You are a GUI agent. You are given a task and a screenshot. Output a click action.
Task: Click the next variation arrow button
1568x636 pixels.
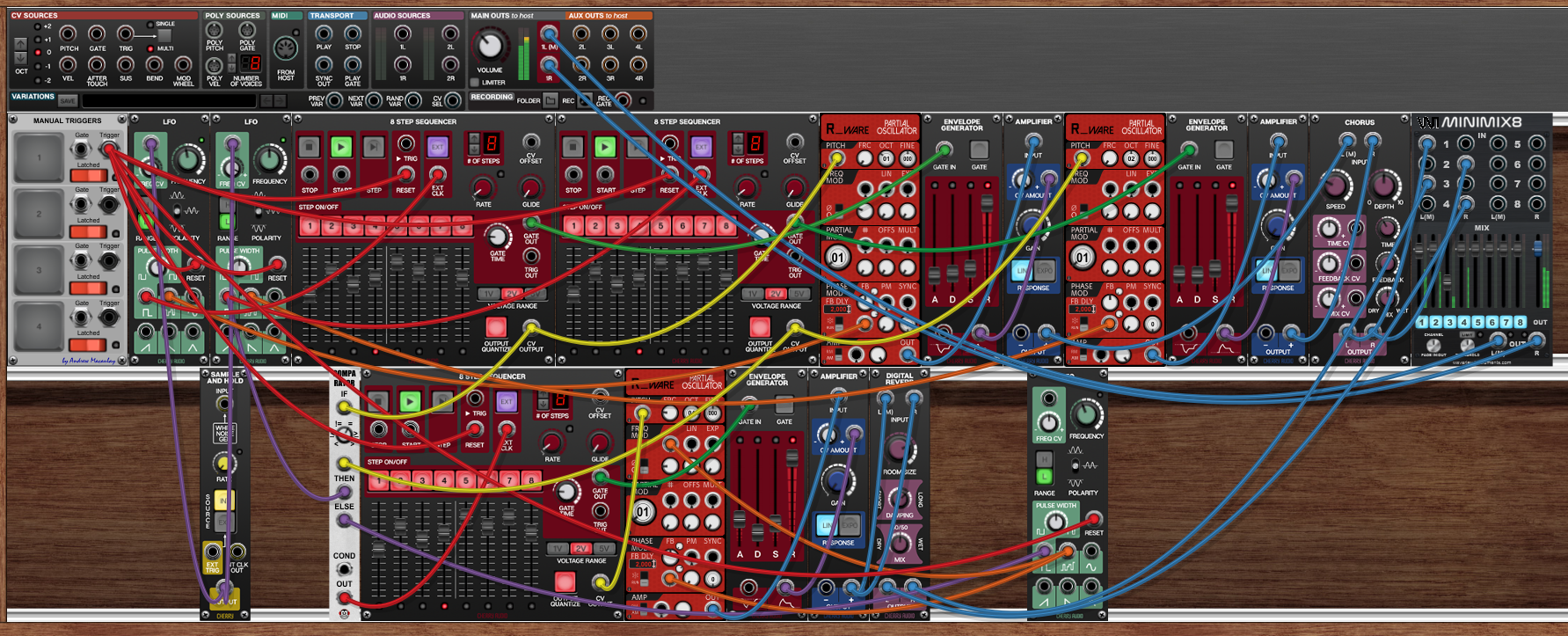coord(280,100)
